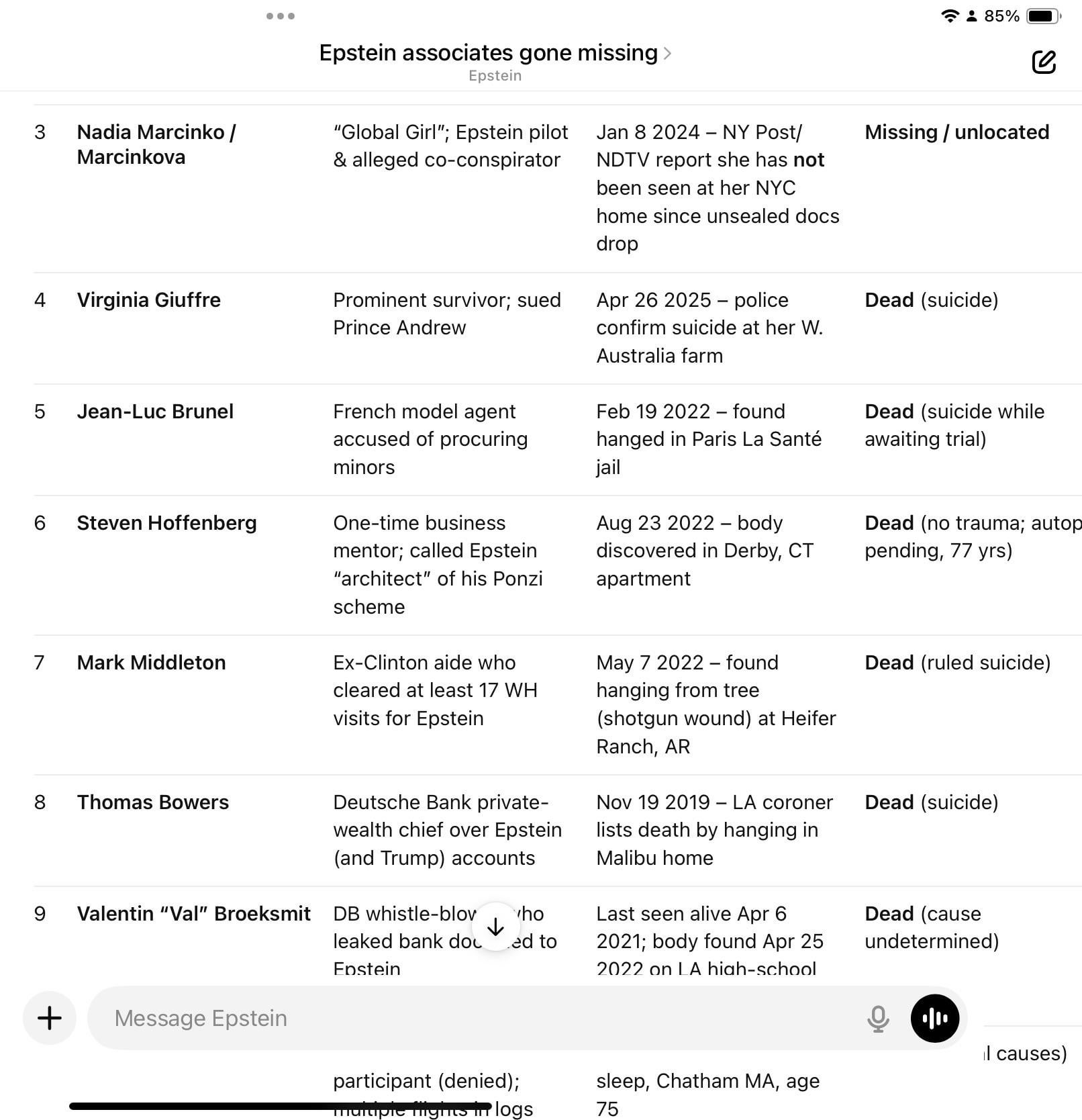Open attachments with the plus button
Screen dimensions: 1082x1120
50,1018
